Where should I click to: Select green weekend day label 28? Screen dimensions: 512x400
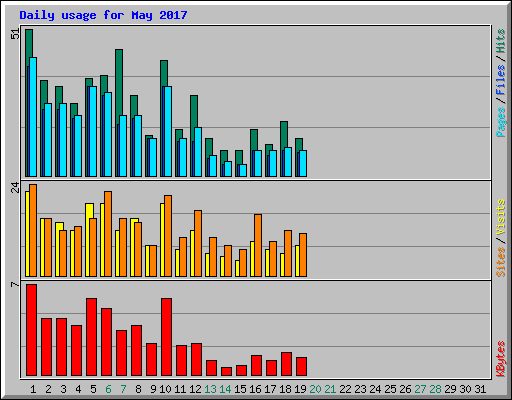click(x=435, y=389)
